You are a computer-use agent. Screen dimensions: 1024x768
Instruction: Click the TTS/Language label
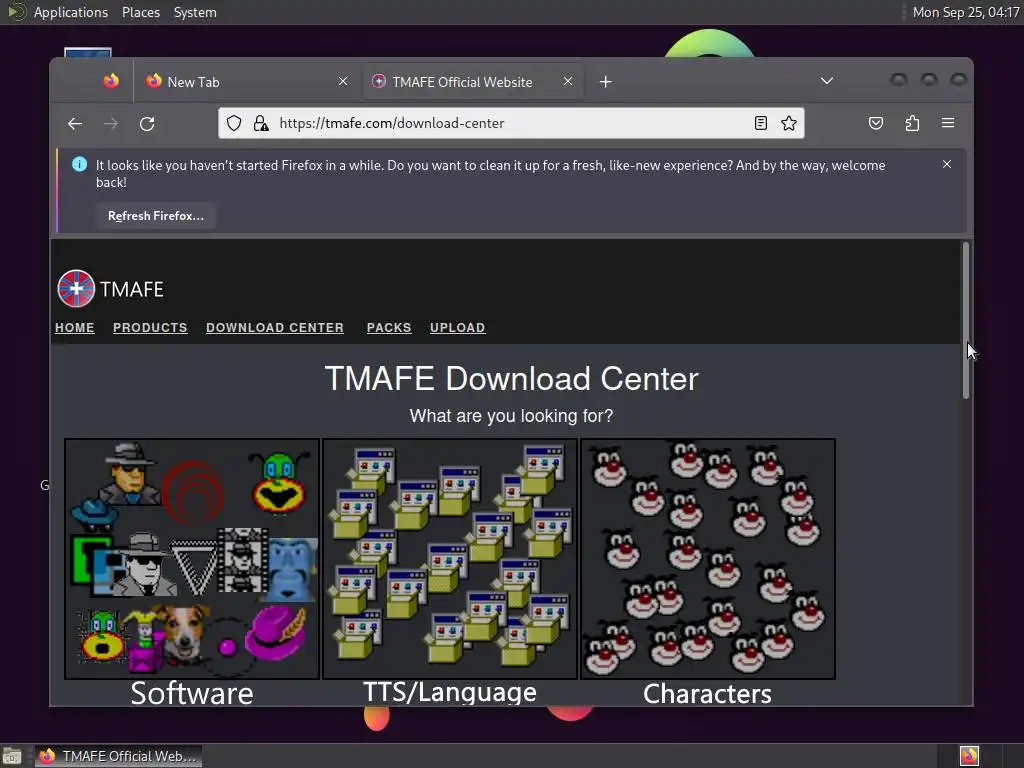[450, 692]
